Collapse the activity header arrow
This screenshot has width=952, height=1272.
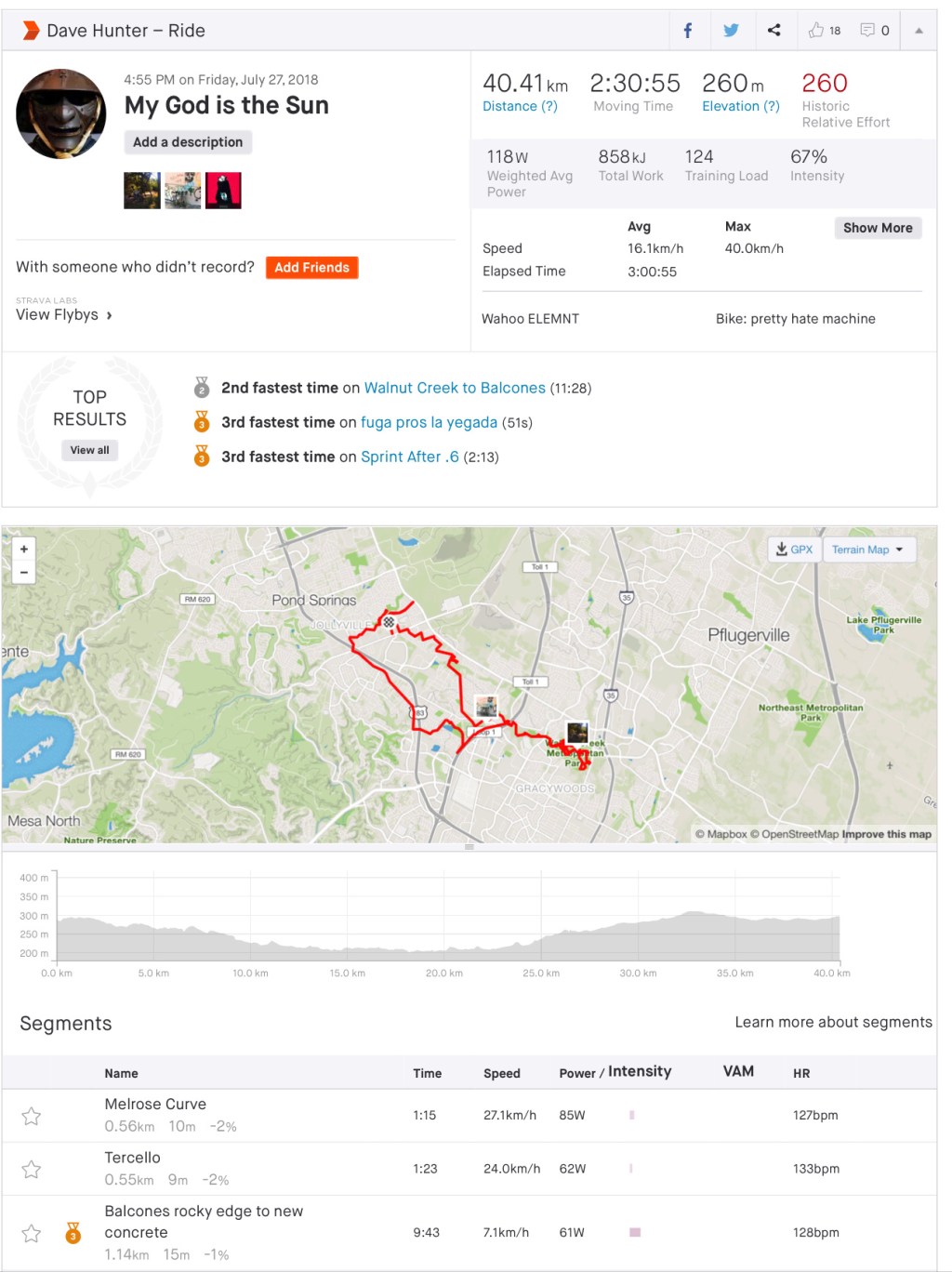tap(919, 31)
